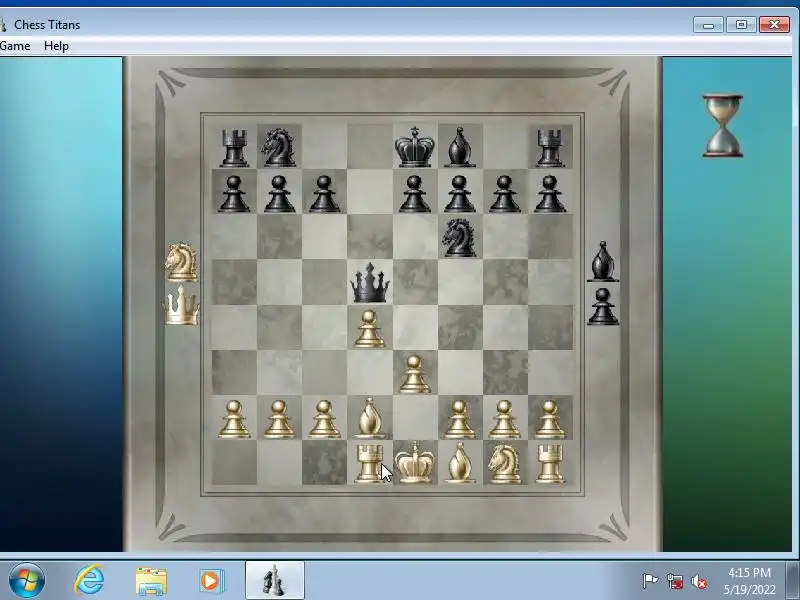Viewport: 800px width, 600px height.
Task: Select the black pawn on c7
Action: [324, 194]
